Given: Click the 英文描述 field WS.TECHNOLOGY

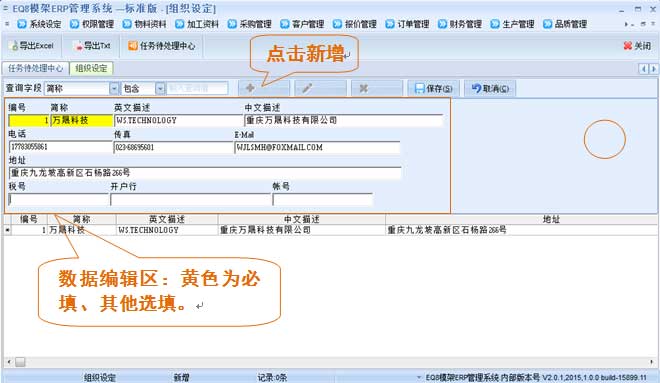Looking at the screenshot, I should 178,120.
